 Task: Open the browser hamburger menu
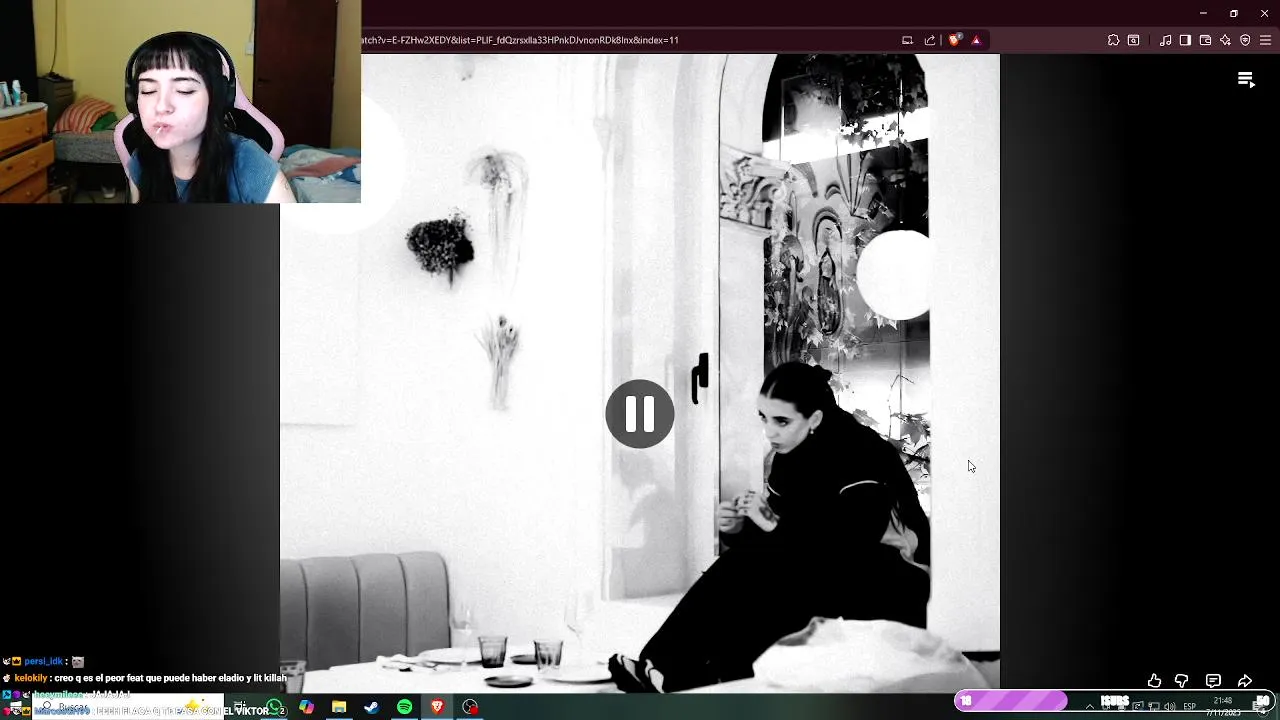click(1265, 40)
